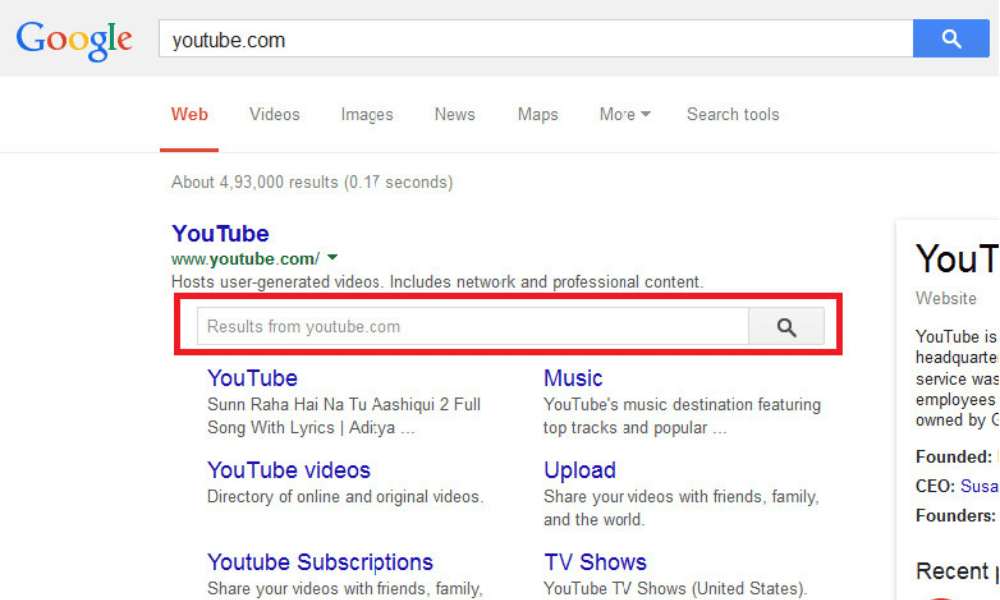Open the main YouTube result title
Screen dimensions: 1000x600
(220, 233)
